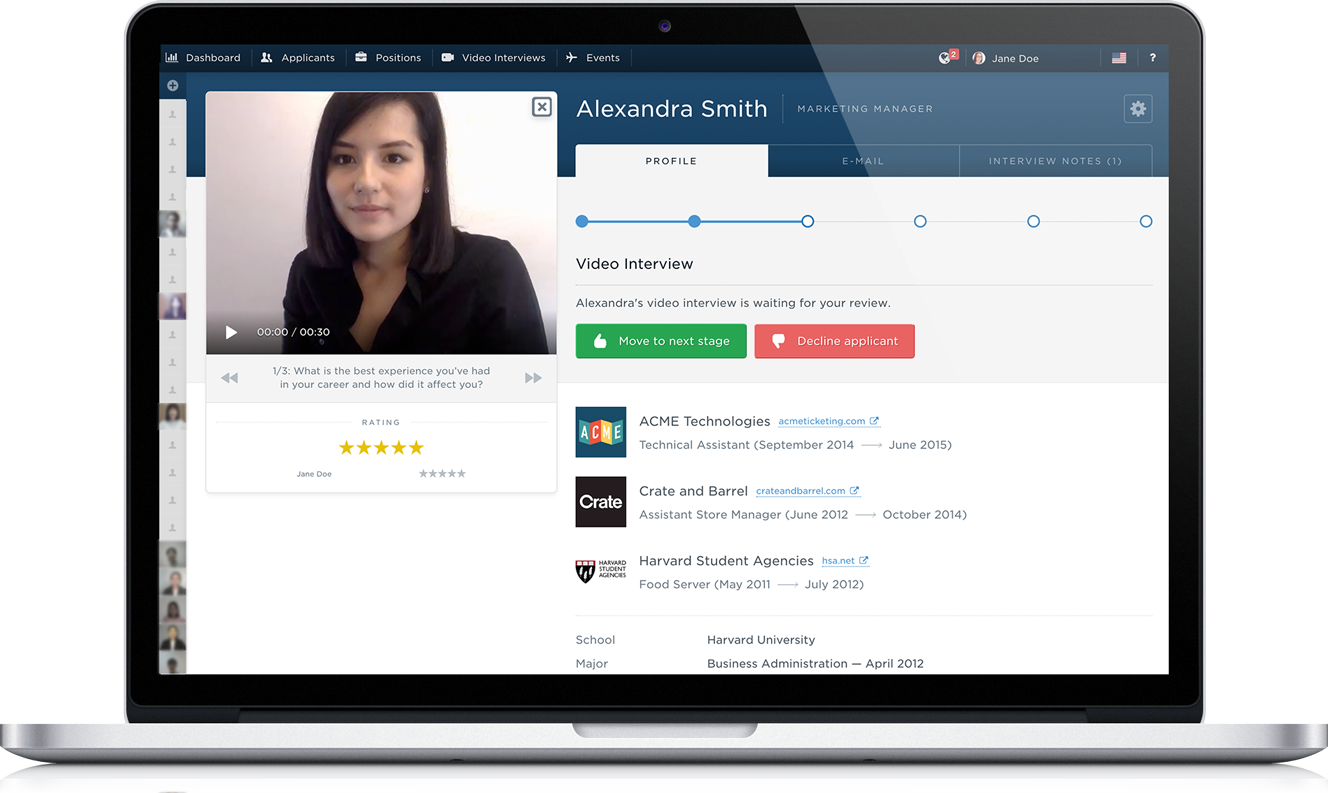Click Marketing Manager position label
This screenshot has width=1328, height=793.
click(x=865, y=109)
